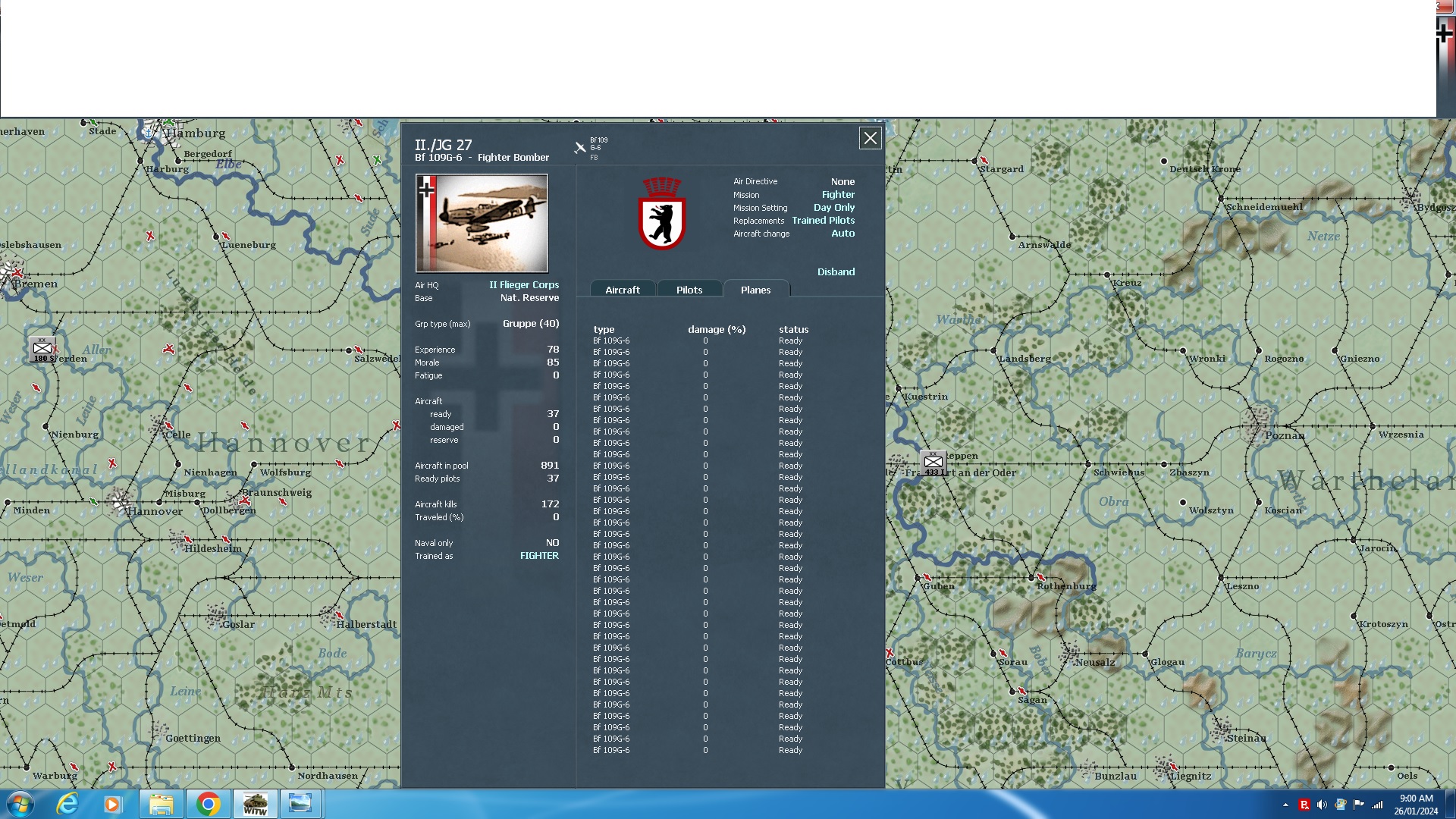Toggle Mission Setting from Day Only
This screenshot has height=819, width=1456.
tap(834, 207)
